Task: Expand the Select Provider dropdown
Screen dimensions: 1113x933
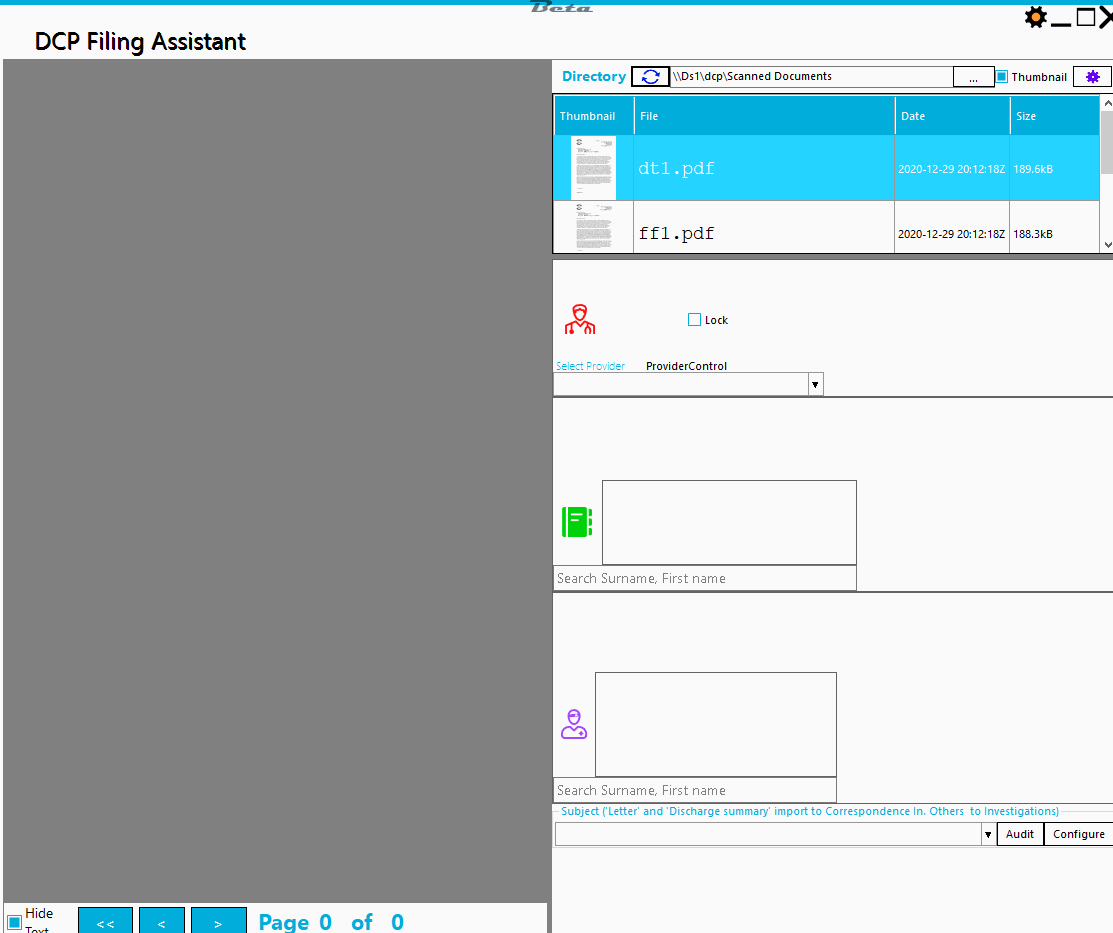Action: [815, 384]
